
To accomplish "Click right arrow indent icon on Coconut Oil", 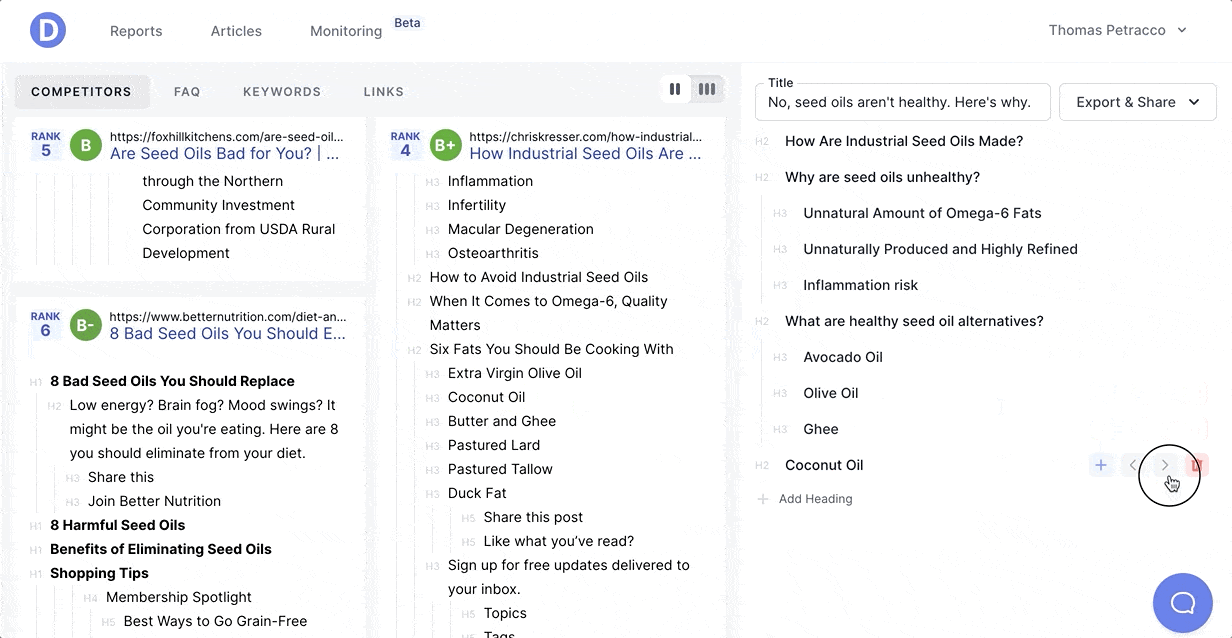I will coord(1165,465).
